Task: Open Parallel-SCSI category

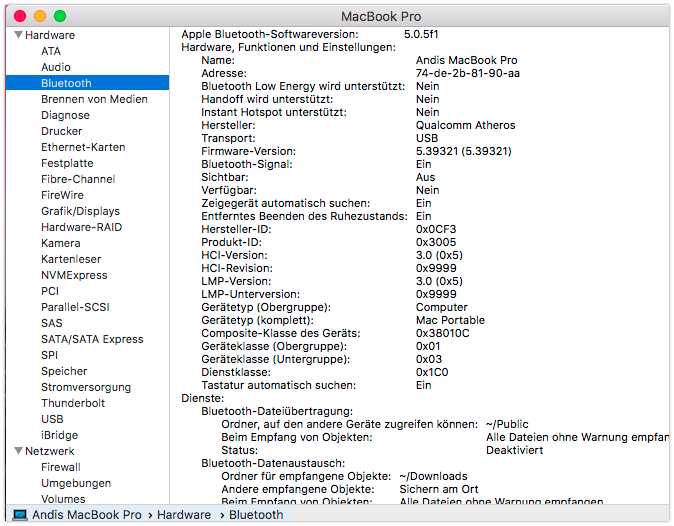Action: click(x=75, y=307)
